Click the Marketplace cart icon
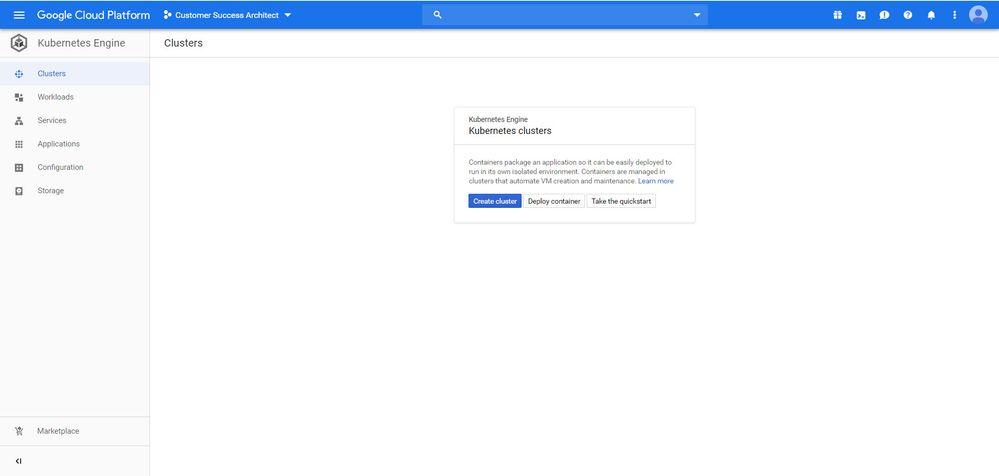999x476 pixels. coord(18,431)
